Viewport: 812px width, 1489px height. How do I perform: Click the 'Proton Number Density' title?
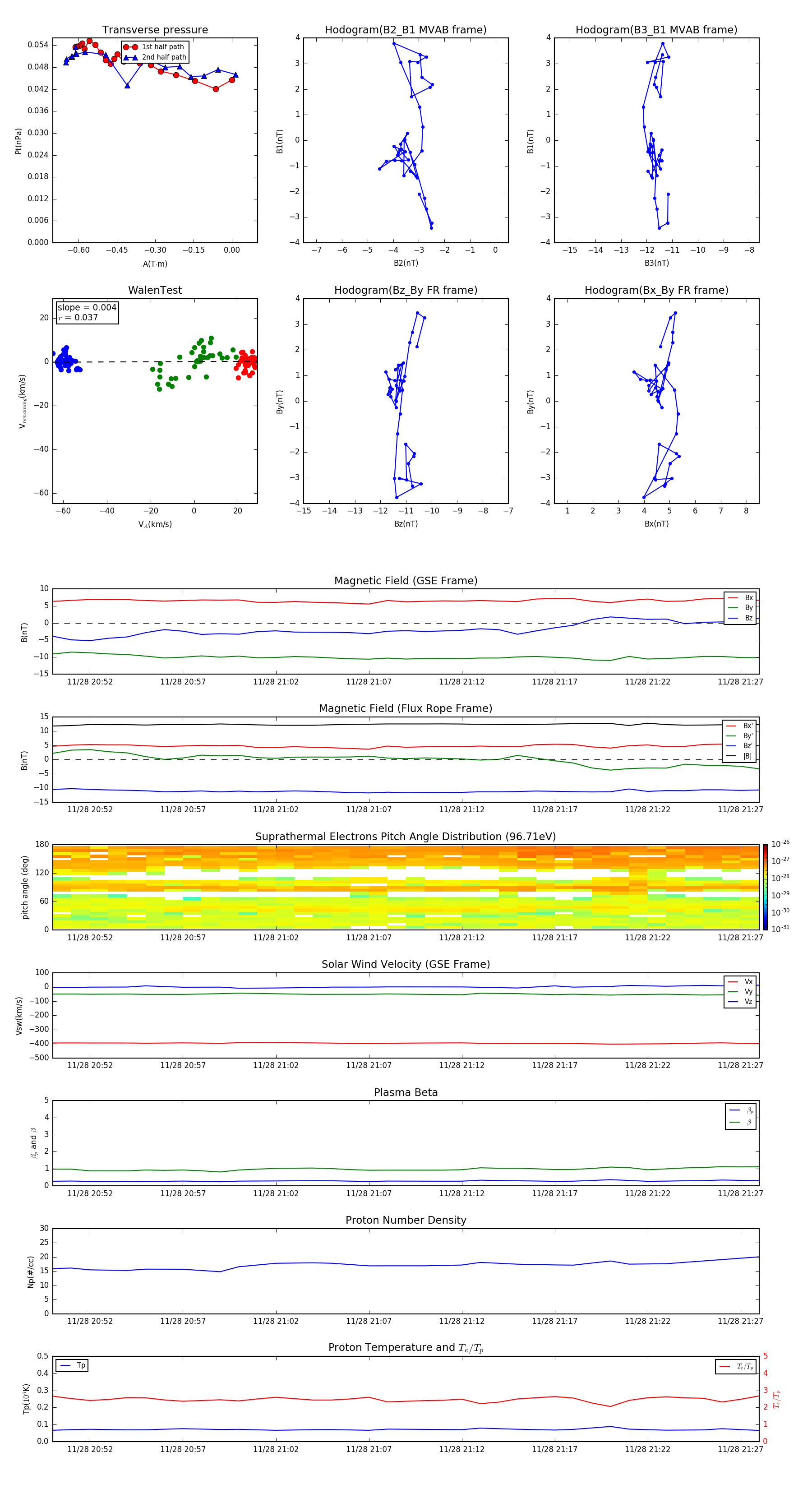406,1221
